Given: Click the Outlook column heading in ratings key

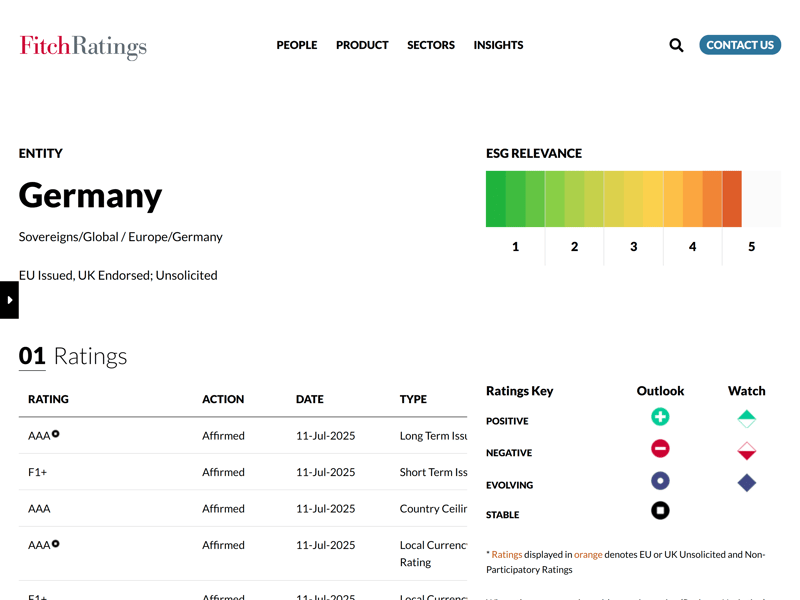Looking at the screenshot, I should click(660, 391).
